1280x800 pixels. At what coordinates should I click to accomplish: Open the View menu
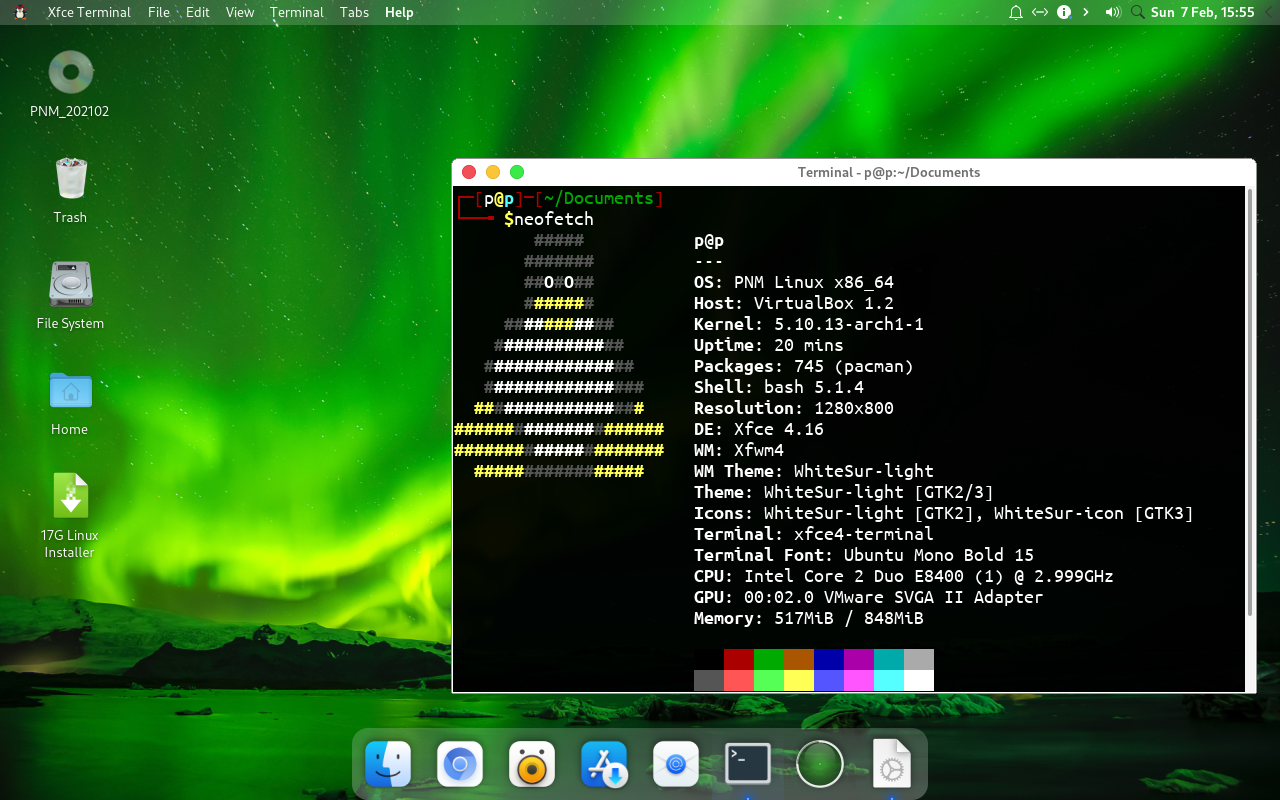click(x=240, y=12)
